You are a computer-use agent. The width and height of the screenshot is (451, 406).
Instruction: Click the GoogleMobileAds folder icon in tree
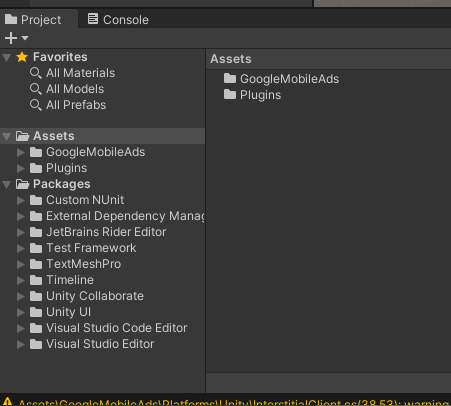point(36,152)
